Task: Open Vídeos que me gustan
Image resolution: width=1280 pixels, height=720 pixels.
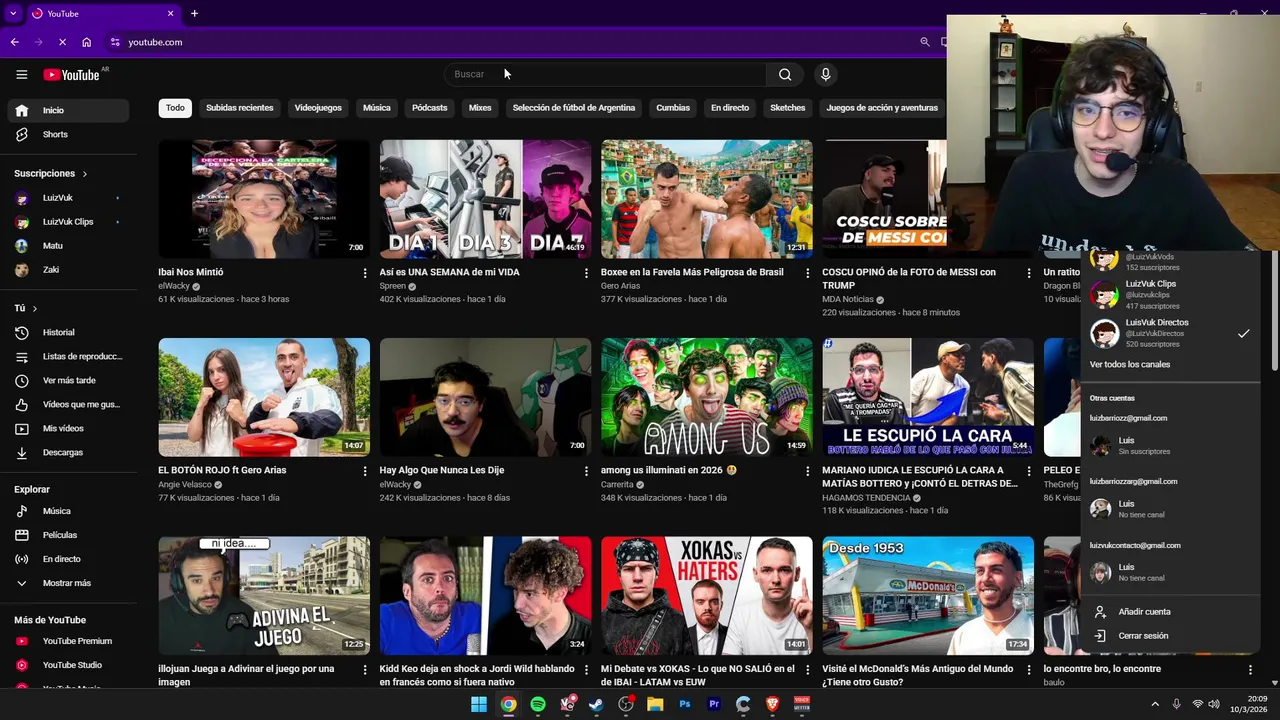Action: [68, 404]
